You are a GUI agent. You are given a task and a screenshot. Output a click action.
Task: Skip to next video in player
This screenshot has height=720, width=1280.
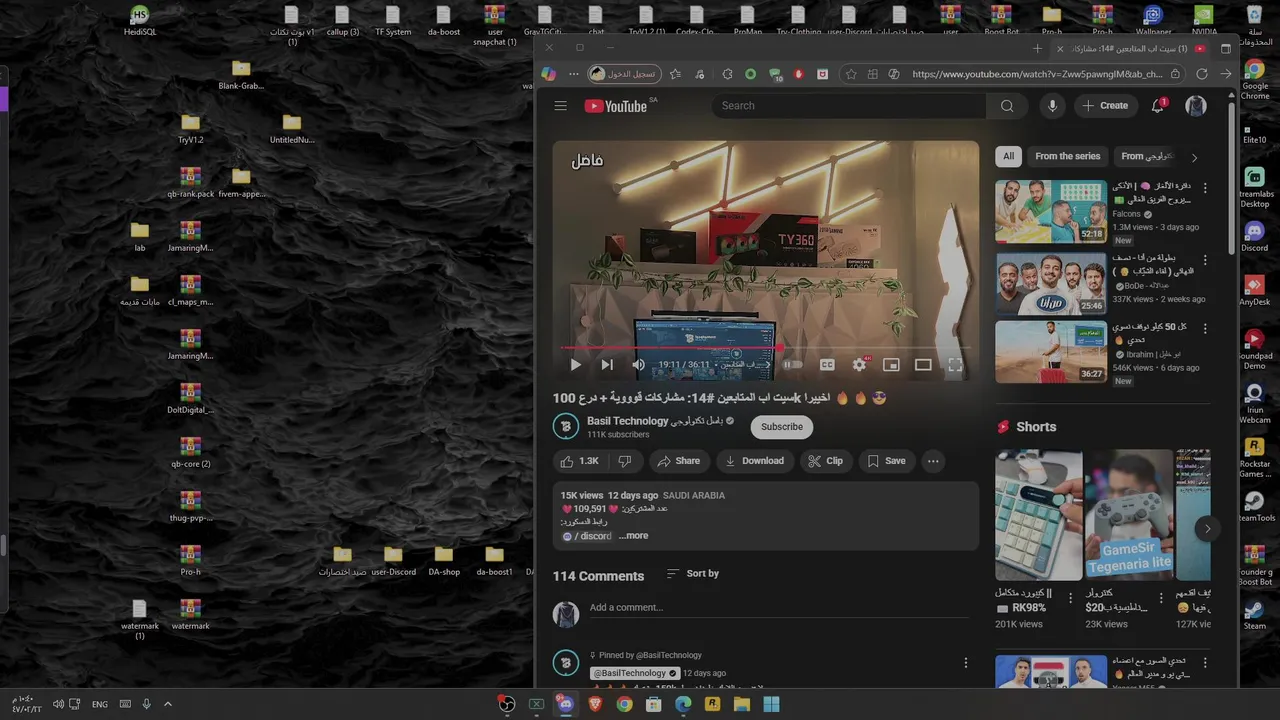[x=607, y=365]
